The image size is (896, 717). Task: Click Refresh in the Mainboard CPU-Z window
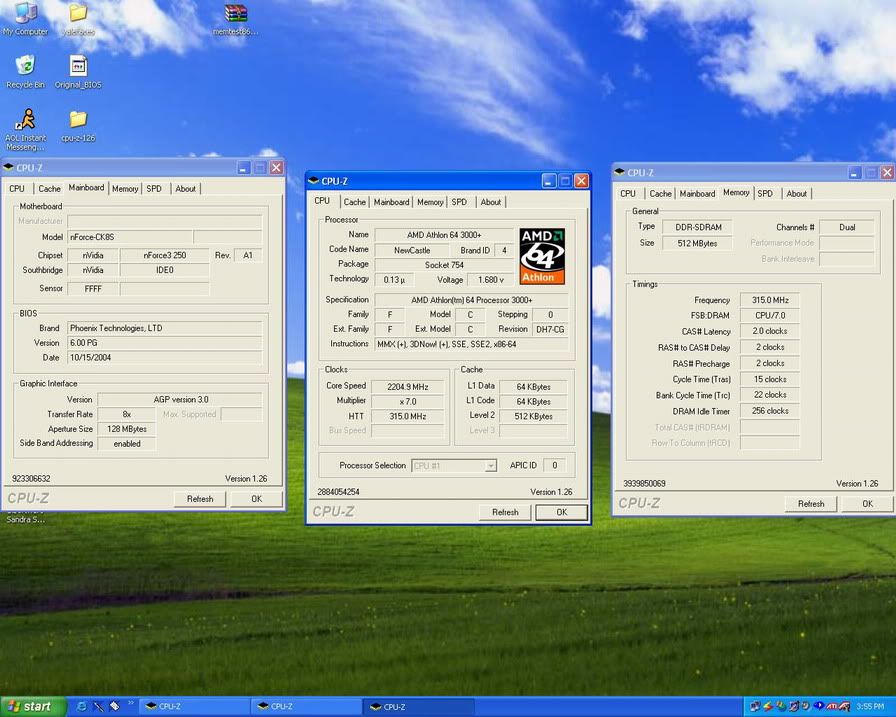(x=200, y=499)
